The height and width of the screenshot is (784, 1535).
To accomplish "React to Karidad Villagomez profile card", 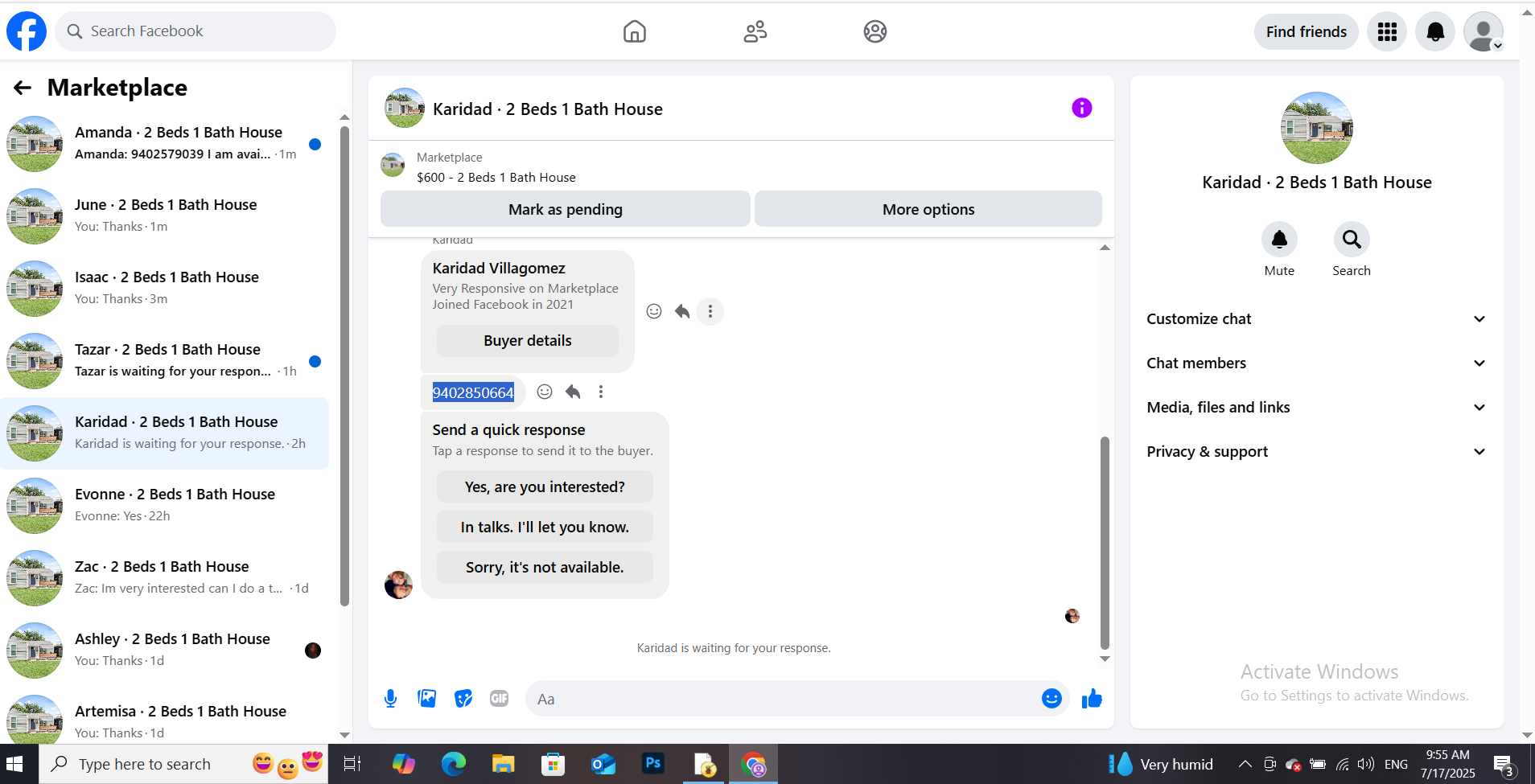I will 654,311.
